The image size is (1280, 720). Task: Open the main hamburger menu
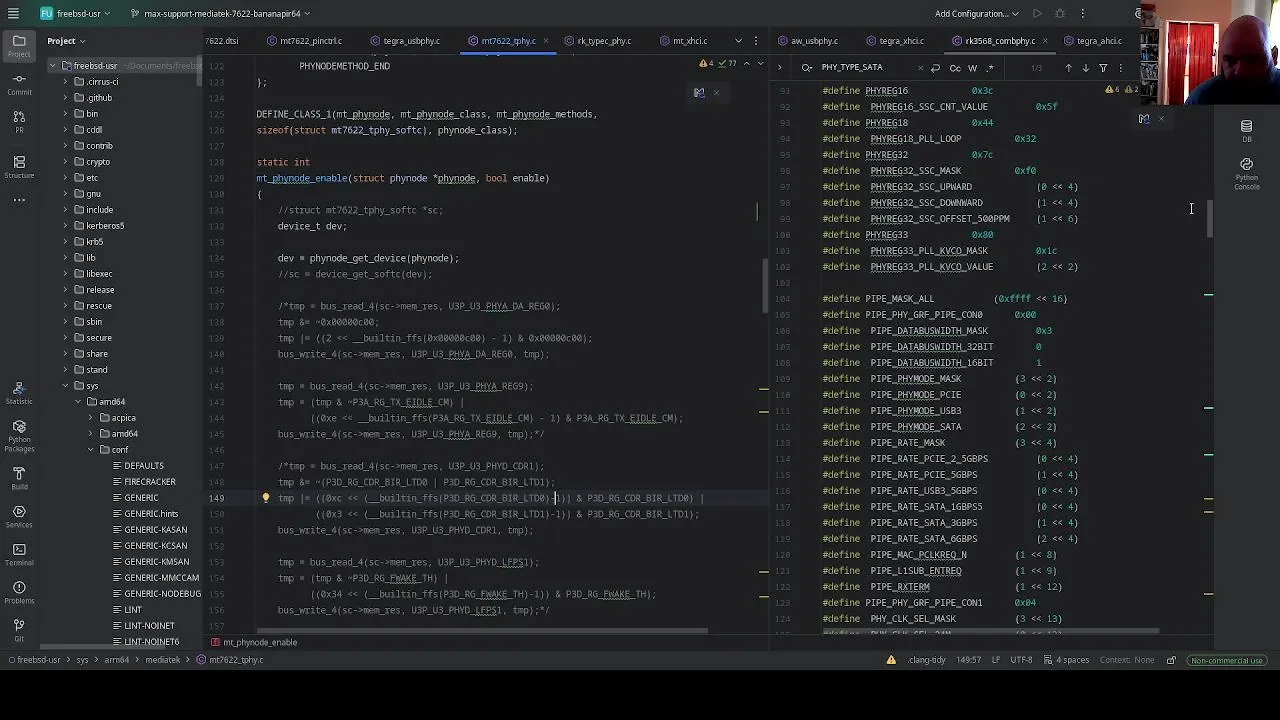click(13, 14)
